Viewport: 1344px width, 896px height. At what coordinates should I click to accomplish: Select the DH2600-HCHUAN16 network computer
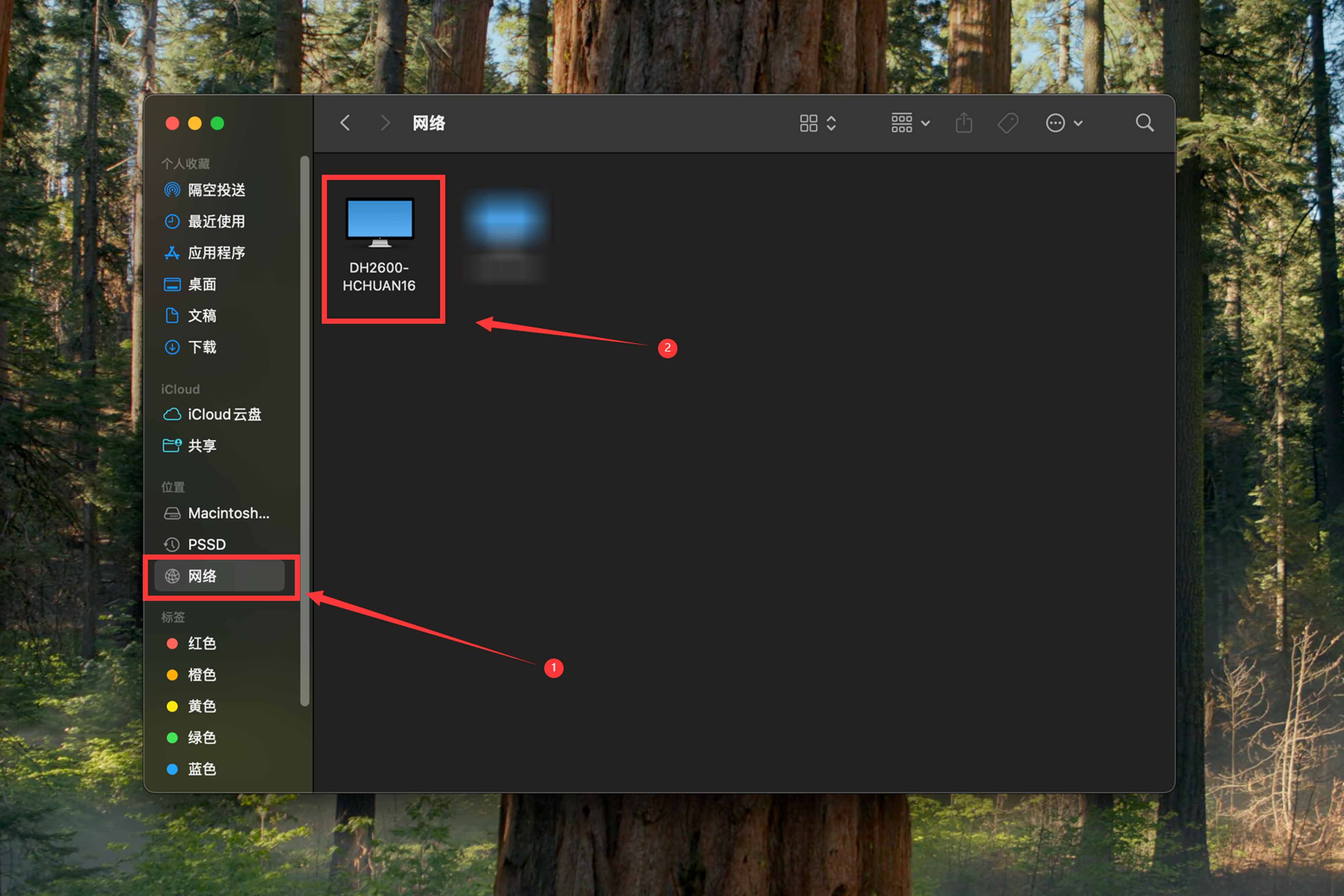pyautogui.click(x=379, y=246)
